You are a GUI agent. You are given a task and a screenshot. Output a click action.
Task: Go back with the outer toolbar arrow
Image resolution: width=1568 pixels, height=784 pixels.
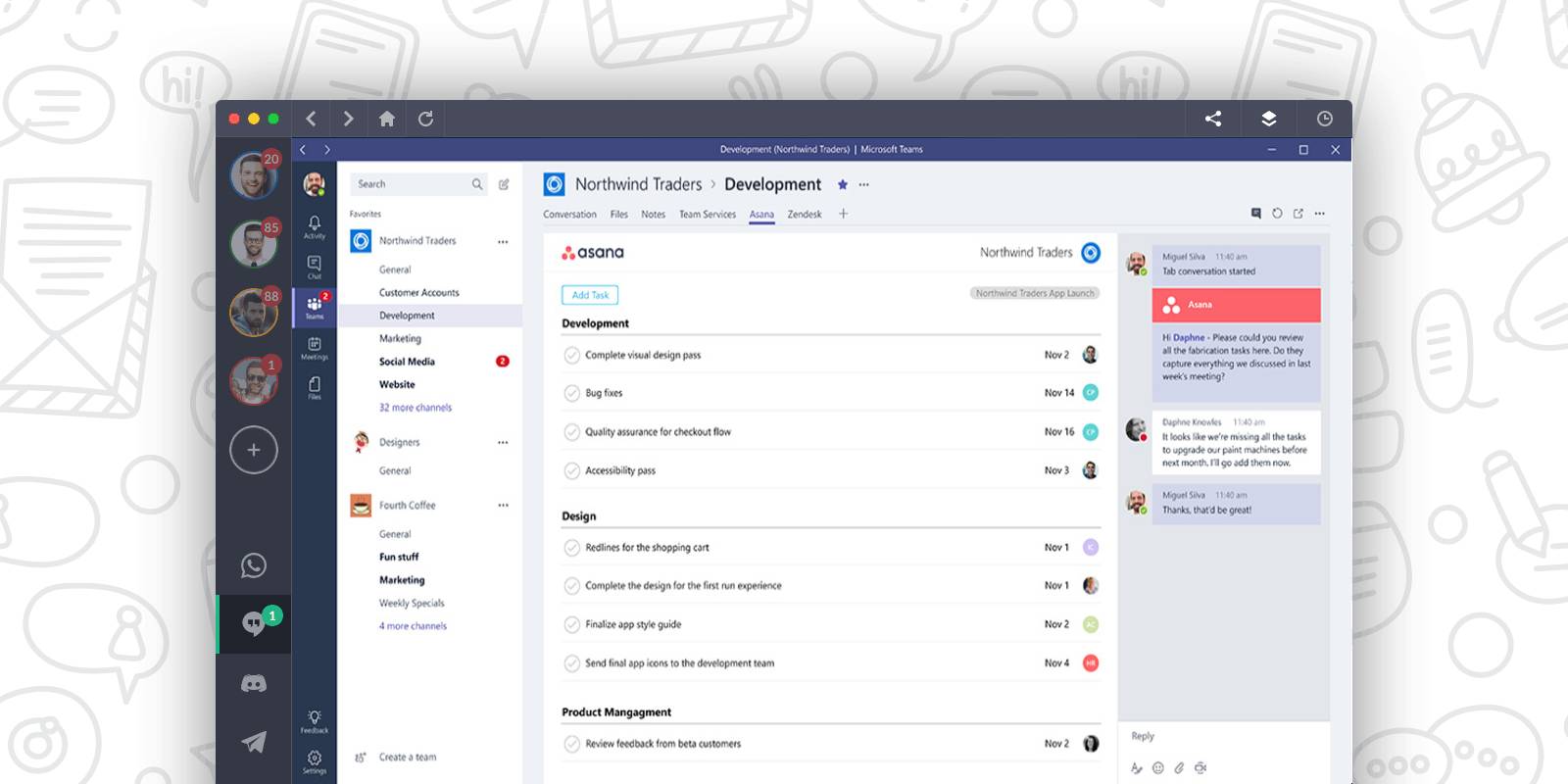tap(311, 119)
